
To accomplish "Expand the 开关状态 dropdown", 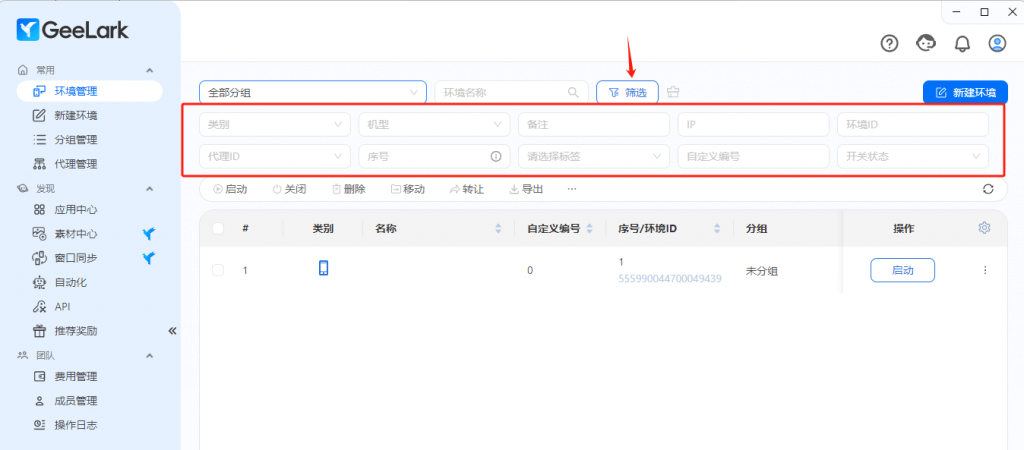I will pos(912,157).
